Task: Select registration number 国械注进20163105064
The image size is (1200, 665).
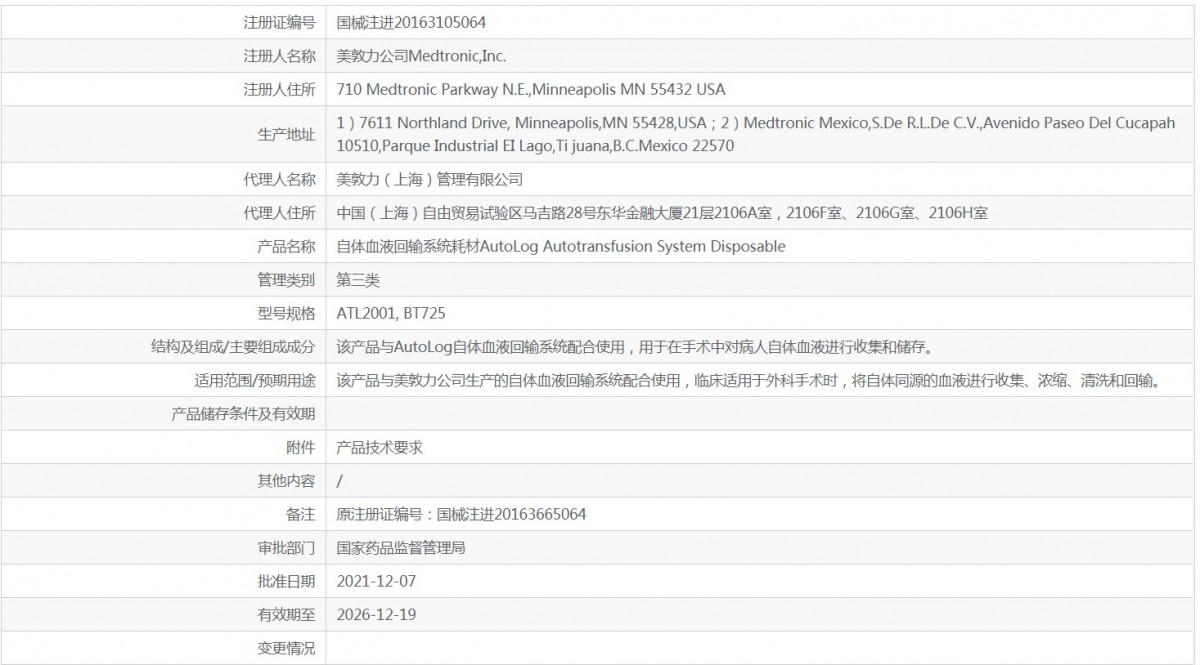Action: [412, 22]
